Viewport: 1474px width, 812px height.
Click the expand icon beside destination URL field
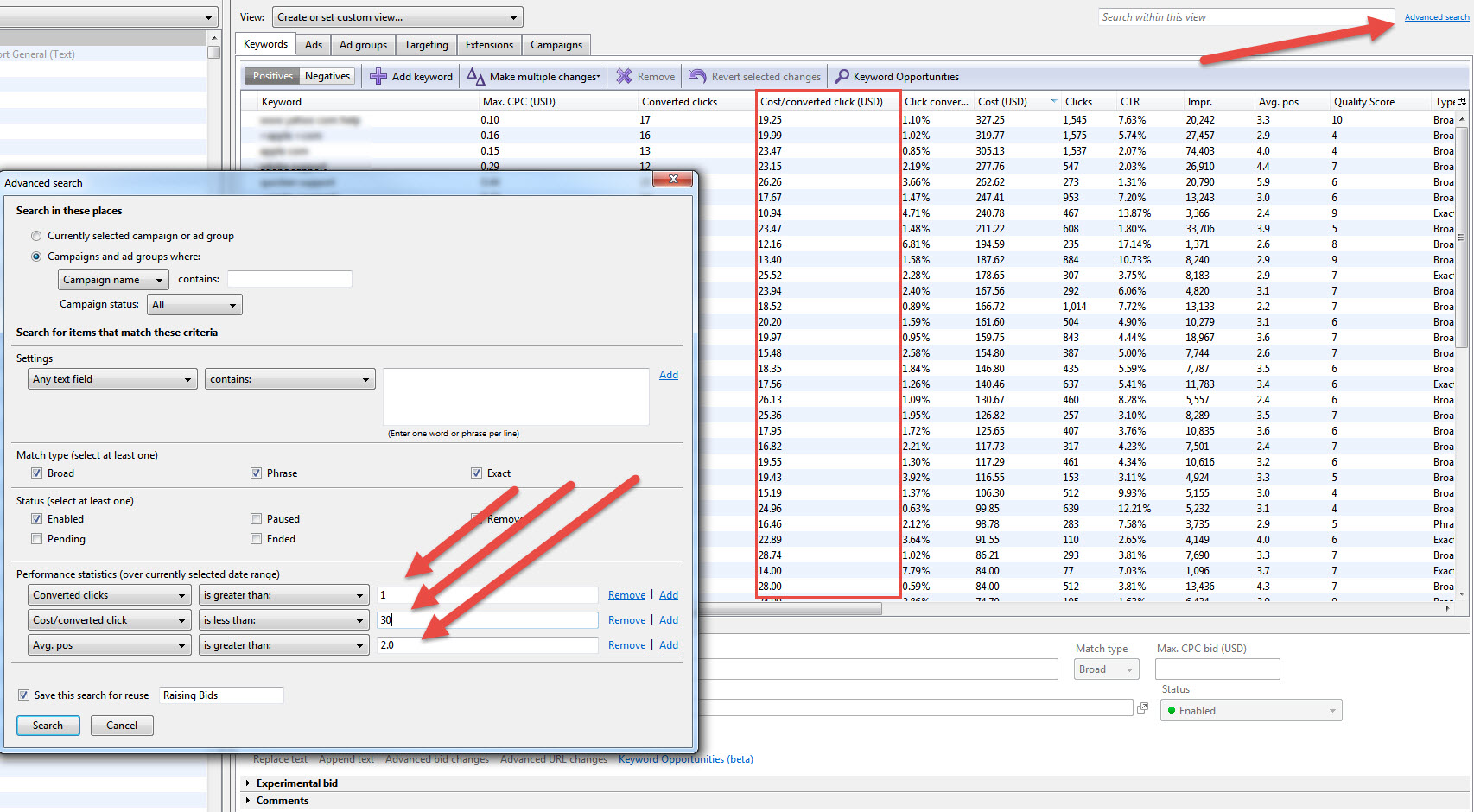[1142, 707]
